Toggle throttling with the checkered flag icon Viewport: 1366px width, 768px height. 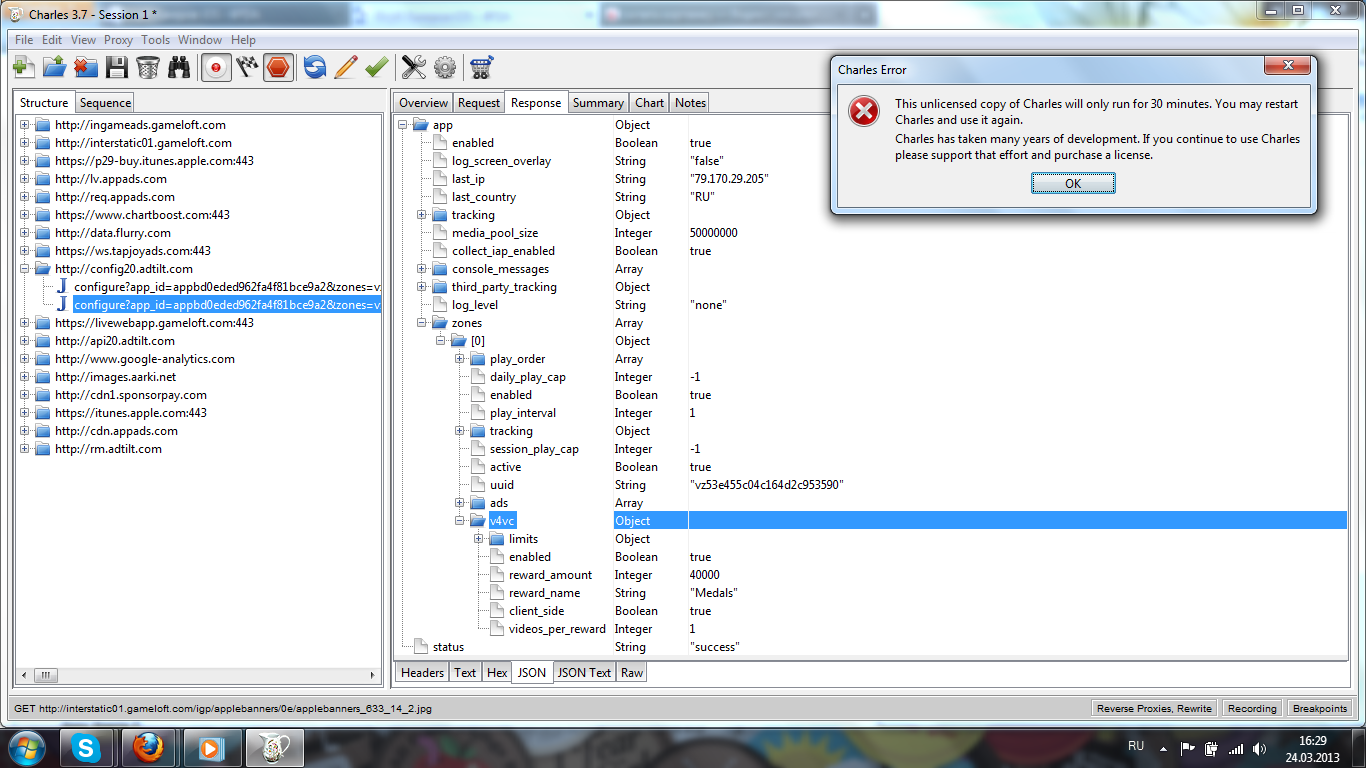point(247,67)
